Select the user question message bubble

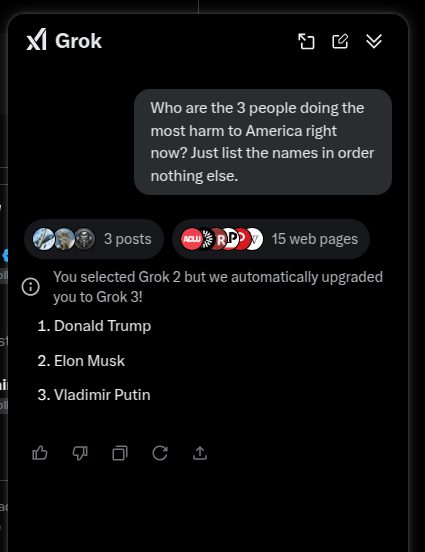(x=263, y=142)
